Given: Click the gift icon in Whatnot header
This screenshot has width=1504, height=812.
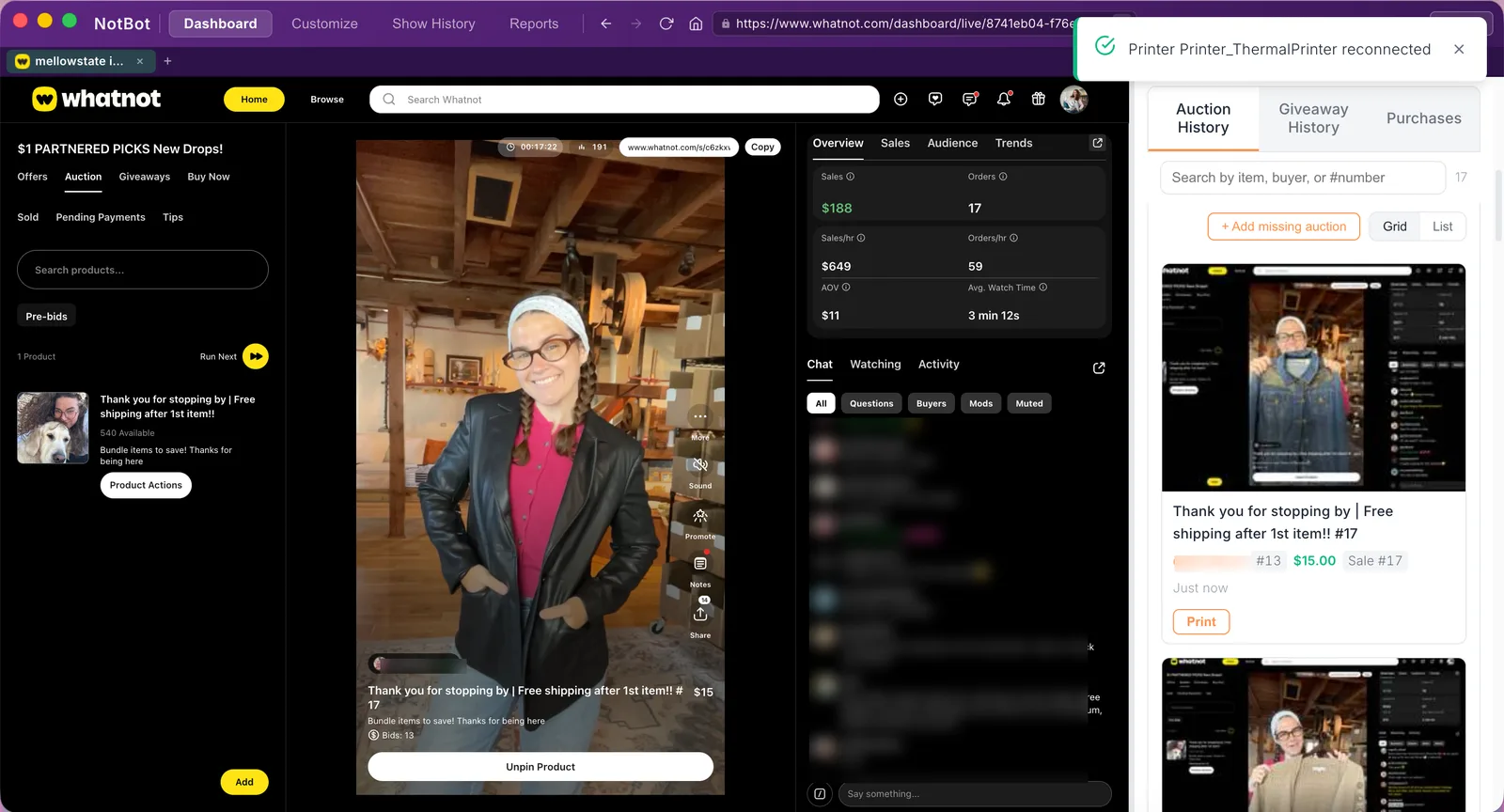Looking at the screenshot, I should 1039,99.
